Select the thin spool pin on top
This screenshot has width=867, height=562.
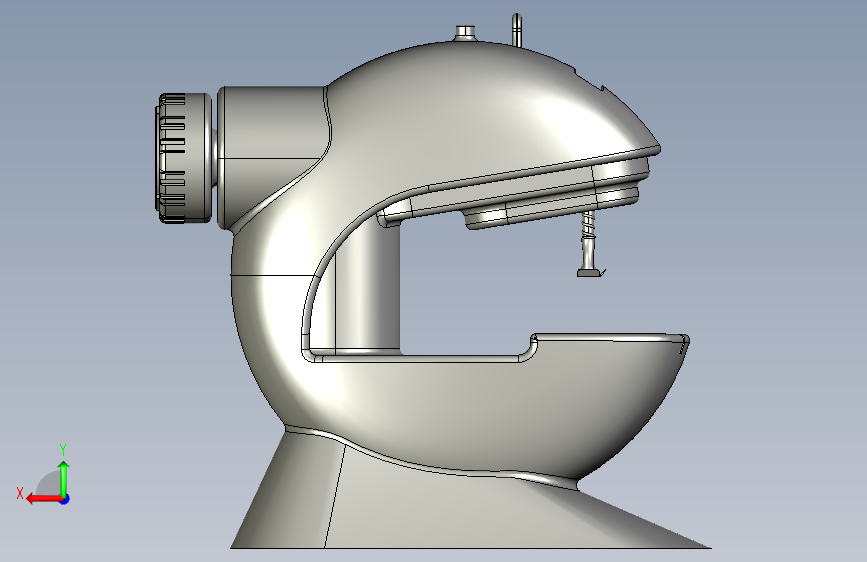(516, 30)
